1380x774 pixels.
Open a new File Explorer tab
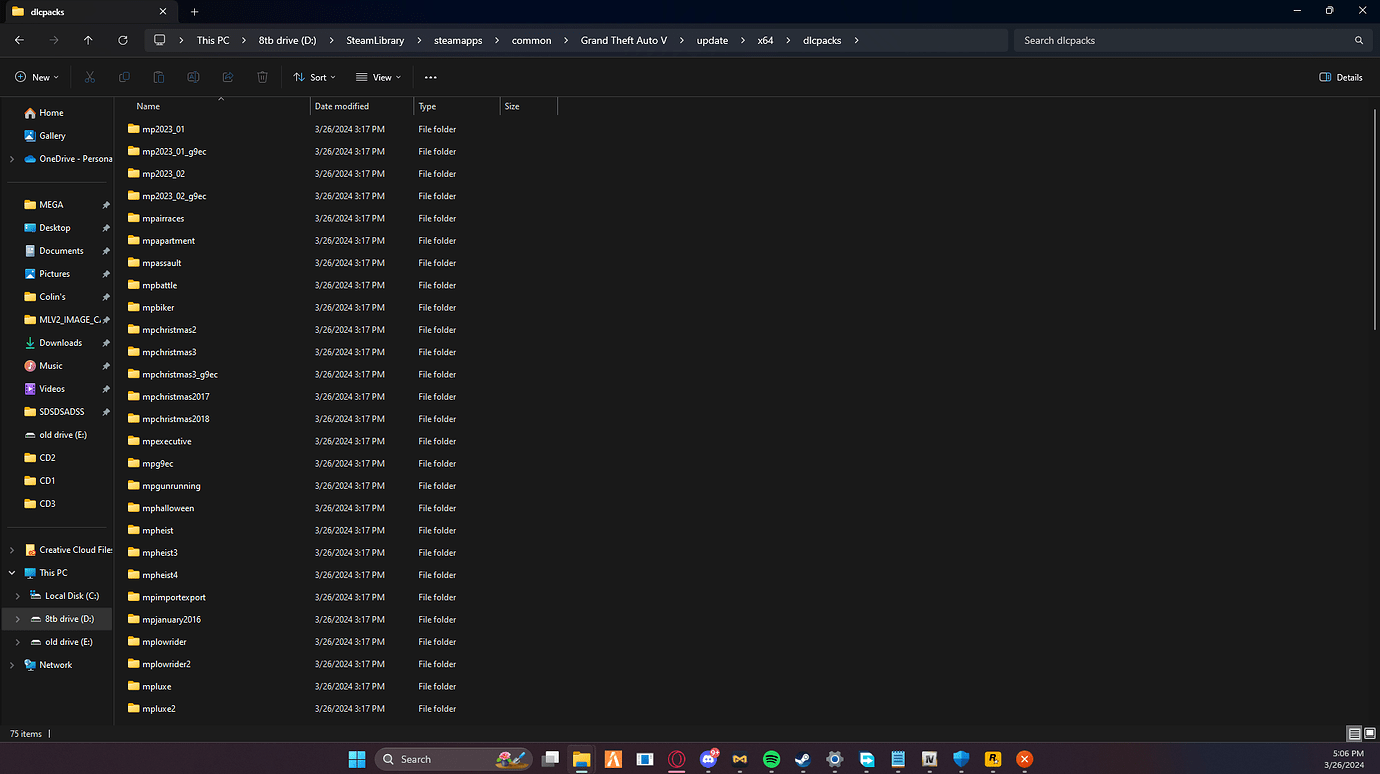(195, 12)
